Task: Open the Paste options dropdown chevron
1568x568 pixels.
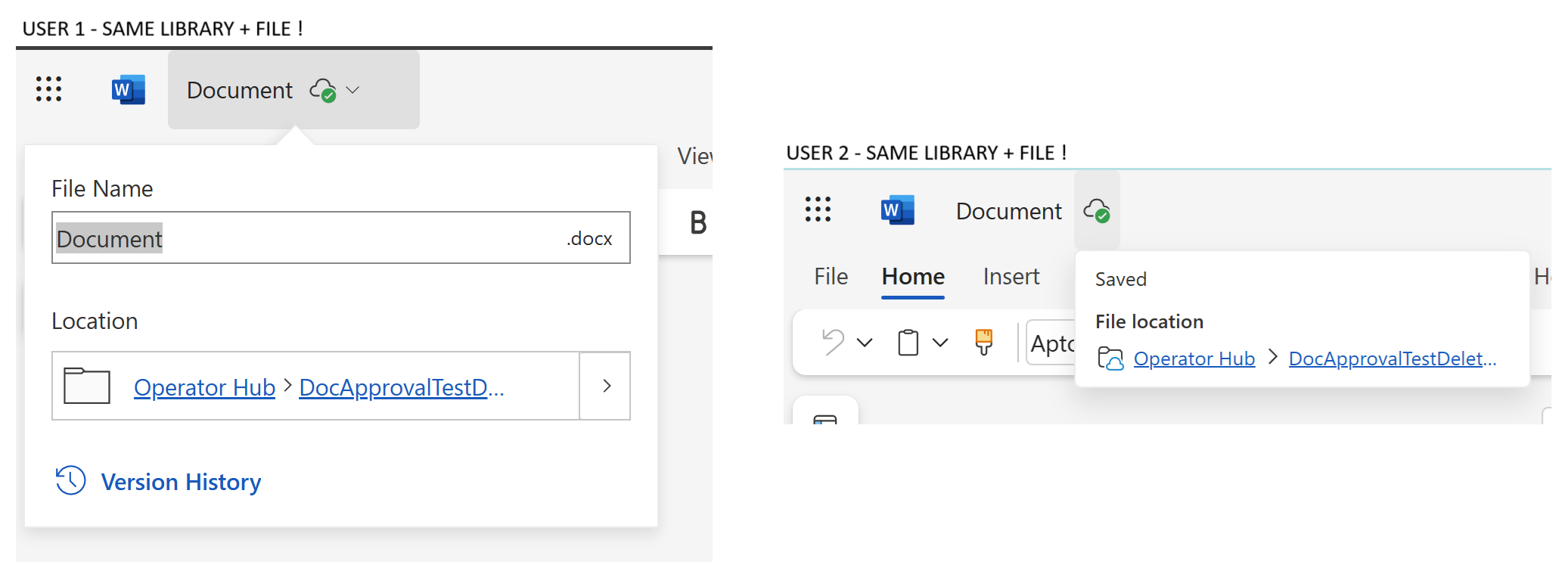Action: pyautogui.click(x=940, y=342)
